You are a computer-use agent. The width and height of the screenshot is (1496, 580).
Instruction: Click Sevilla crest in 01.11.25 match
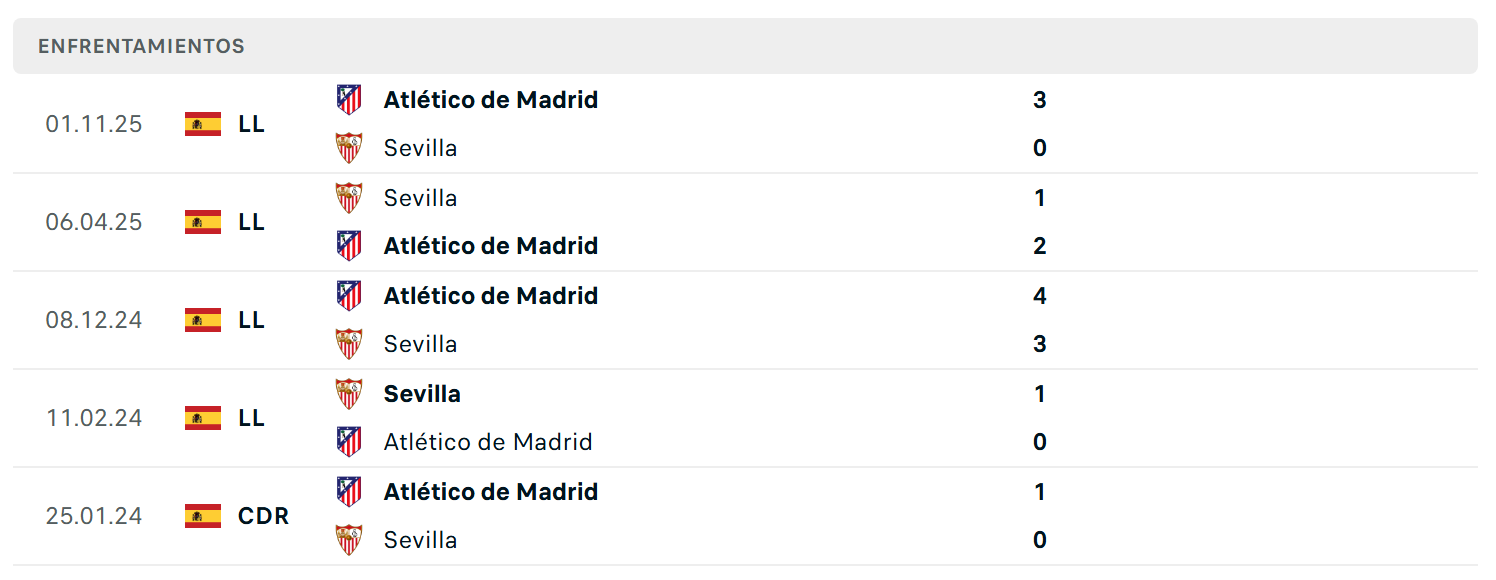click(348, 148)
